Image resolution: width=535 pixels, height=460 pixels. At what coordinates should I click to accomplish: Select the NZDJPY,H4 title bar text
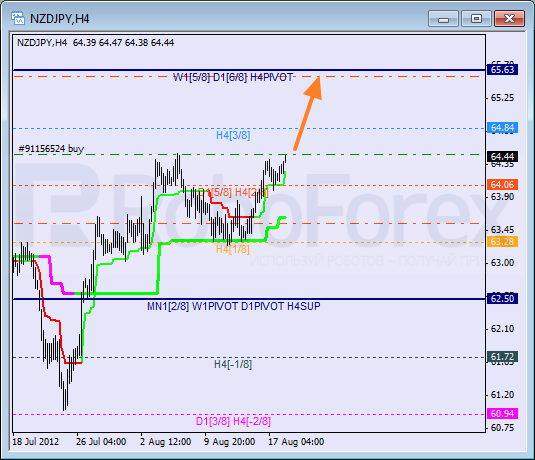(60, 19)
